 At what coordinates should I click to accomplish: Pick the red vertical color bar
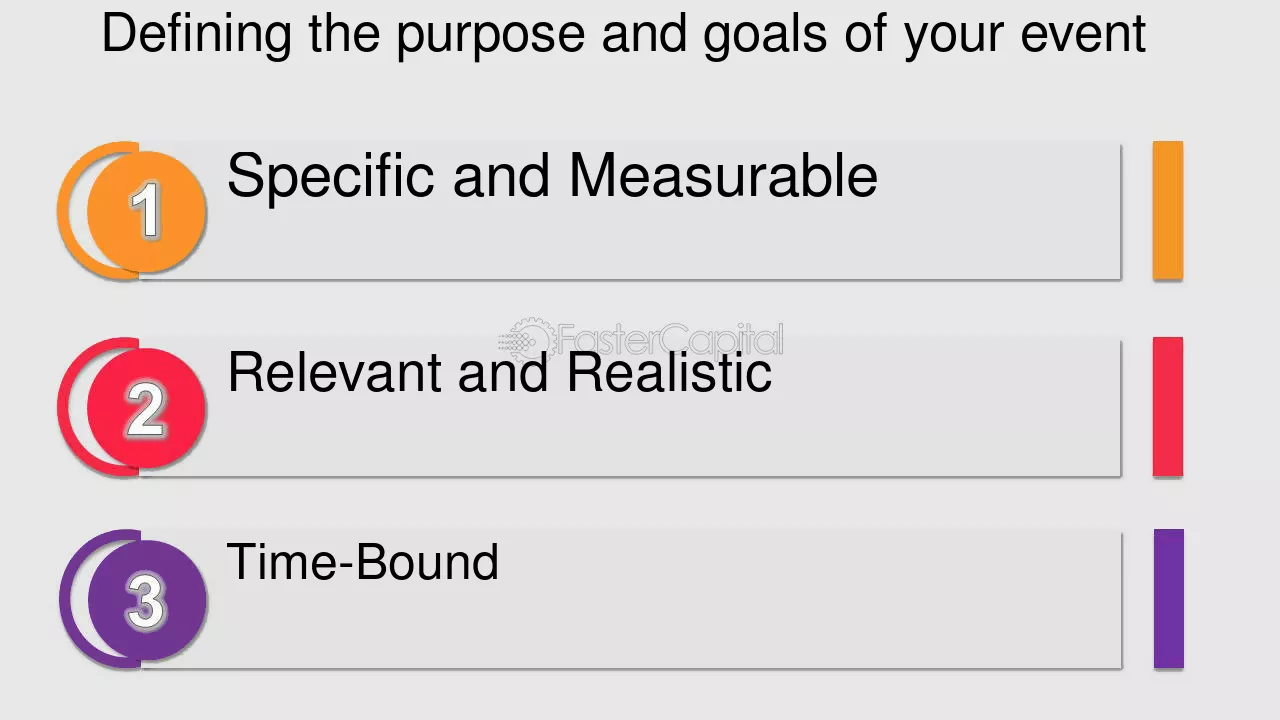click(1168, 406)
